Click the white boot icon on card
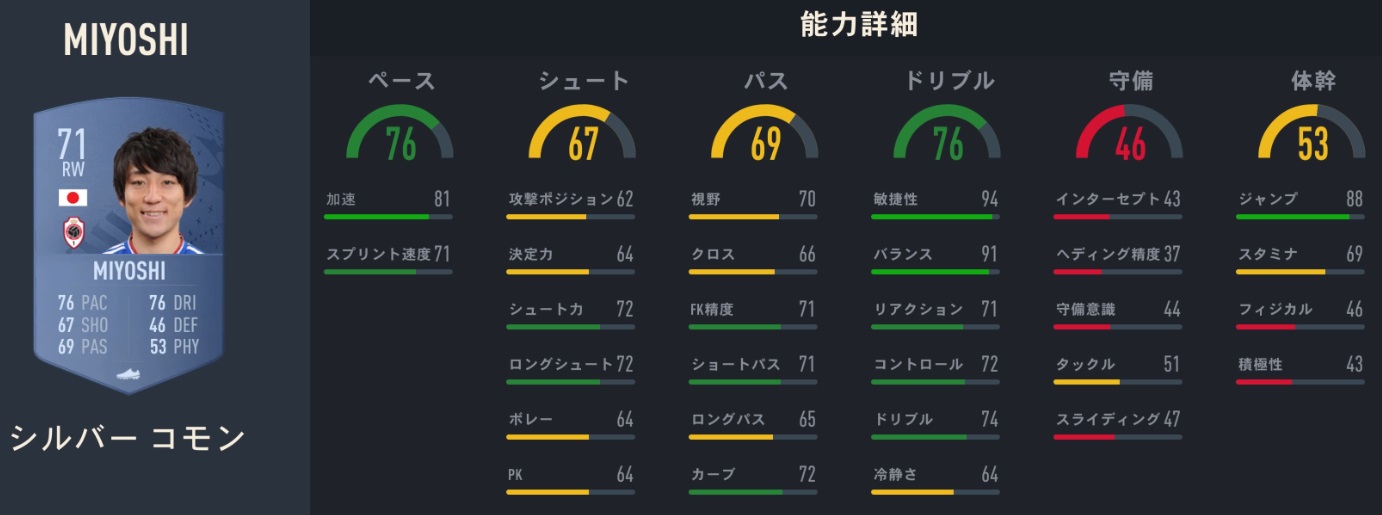The height and width of the screenshot is (515, 1382). pyautogui.click(x=128, y=375)
